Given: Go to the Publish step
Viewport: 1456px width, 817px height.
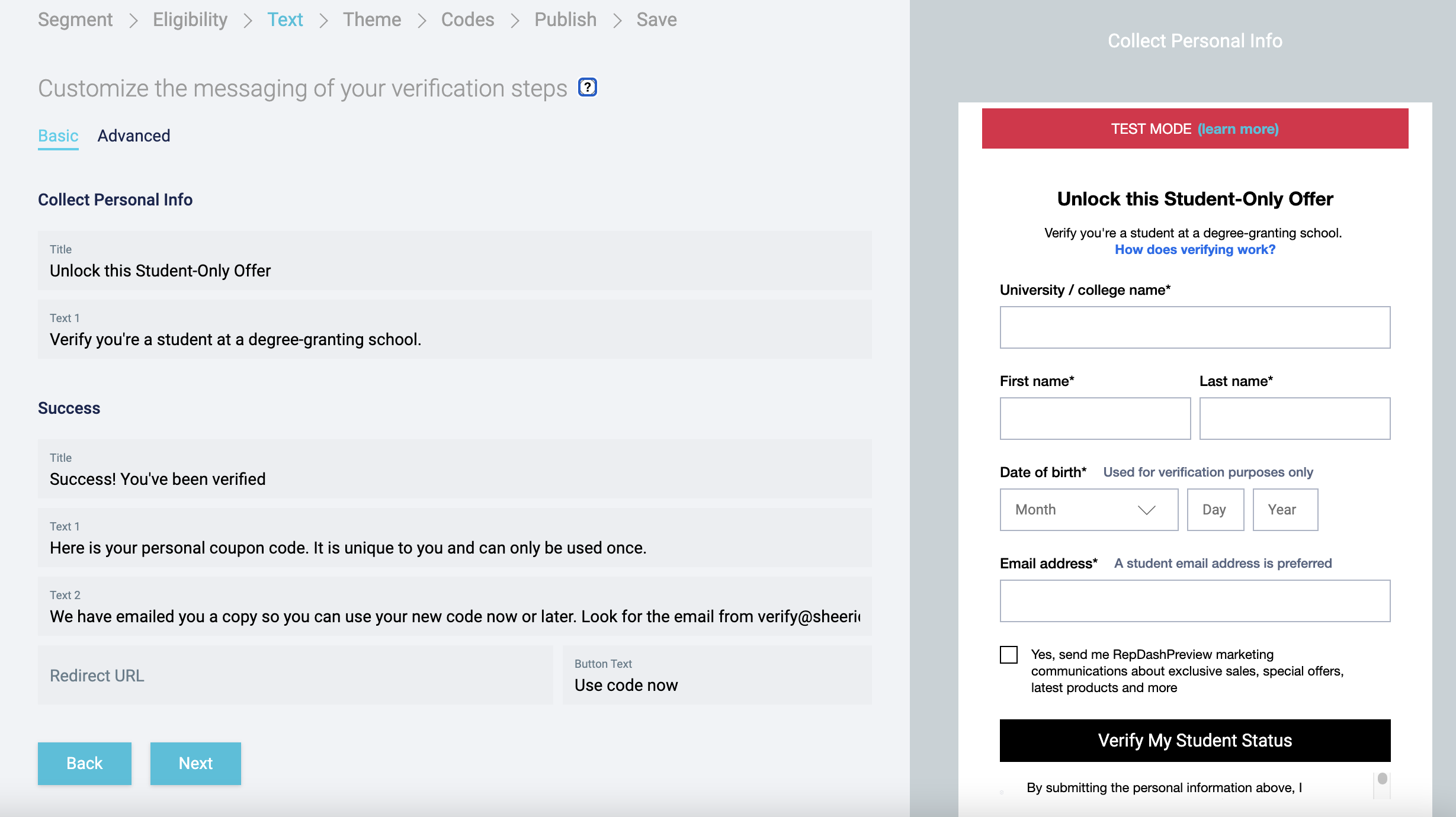Looking at the screenshot, I should click(x=565, y=20).
